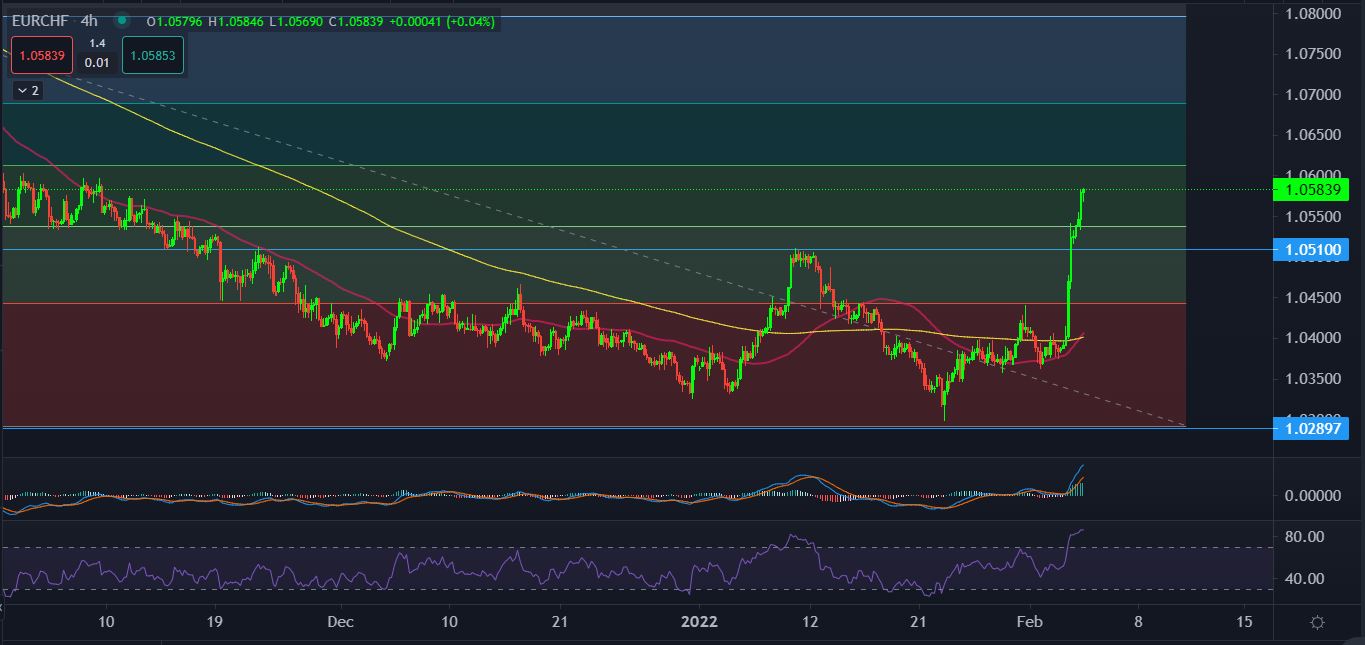This screenshot has width=1365, height=645.
Task: Click the open value O1.05796
Action: tap(175, 21)
